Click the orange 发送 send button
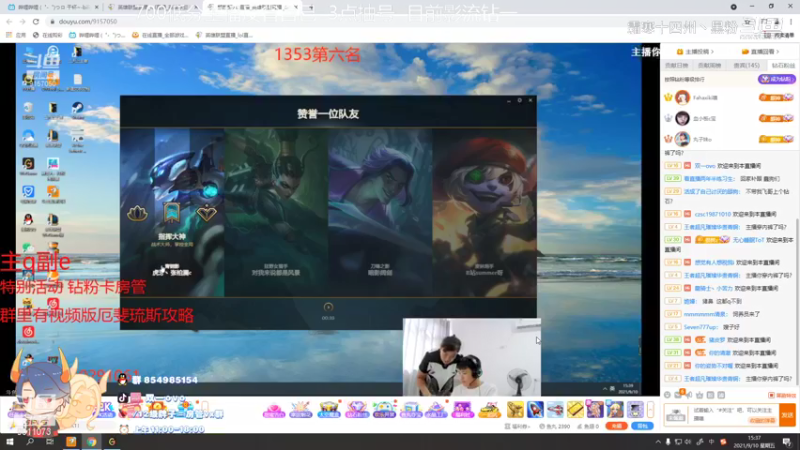Image resolution: width=800 pixels, height=450 pixels. 787,414
